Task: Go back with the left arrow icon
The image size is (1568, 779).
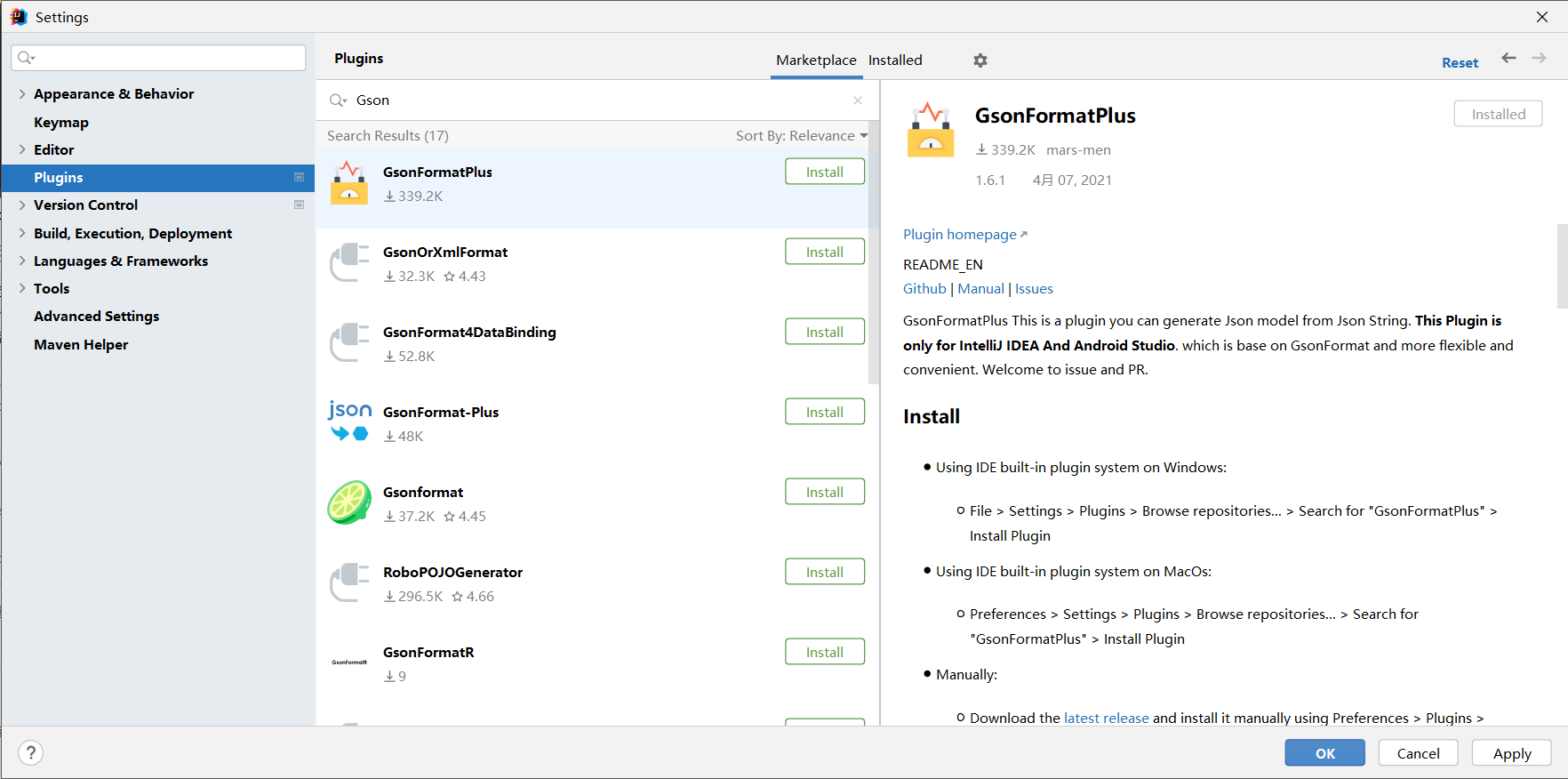Action: coord(1508,58)
